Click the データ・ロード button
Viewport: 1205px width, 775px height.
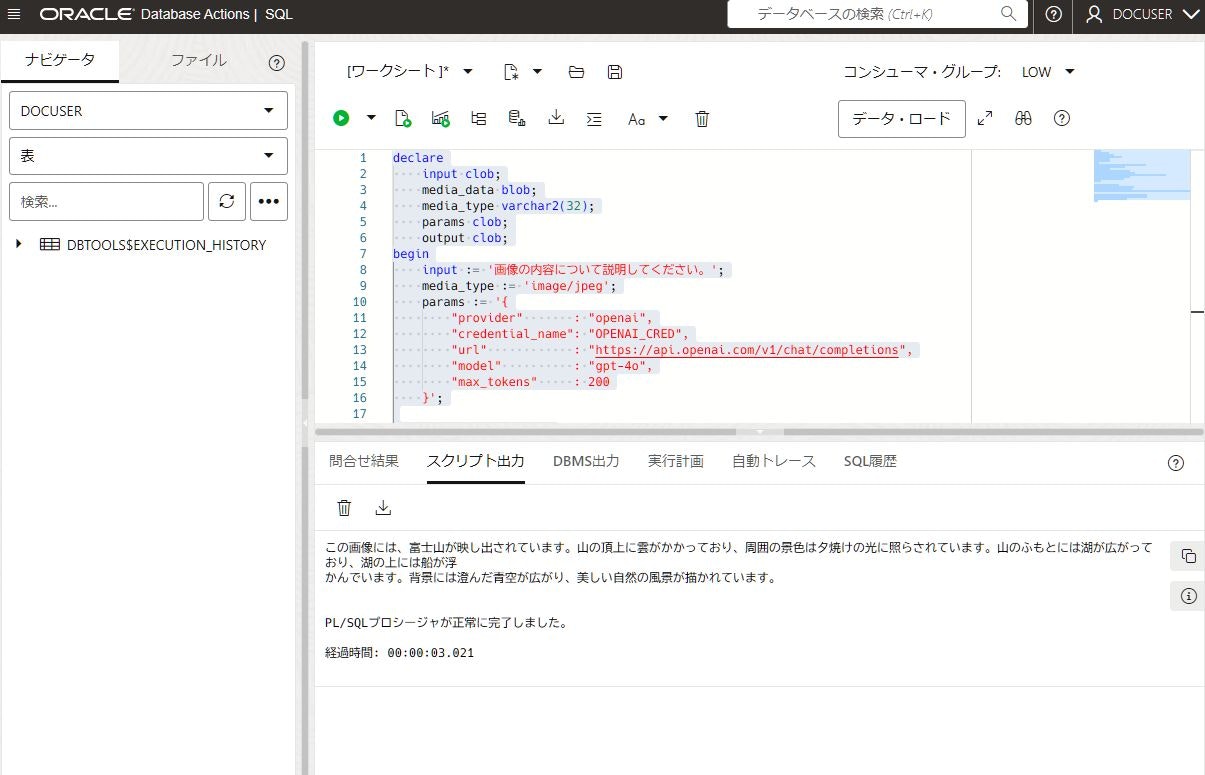(901, 118)
